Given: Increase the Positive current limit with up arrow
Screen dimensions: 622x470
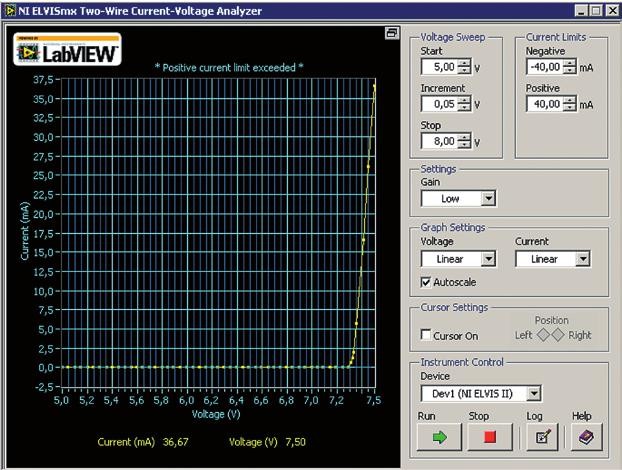Looking at the screenshot, I should coord(570,100).
